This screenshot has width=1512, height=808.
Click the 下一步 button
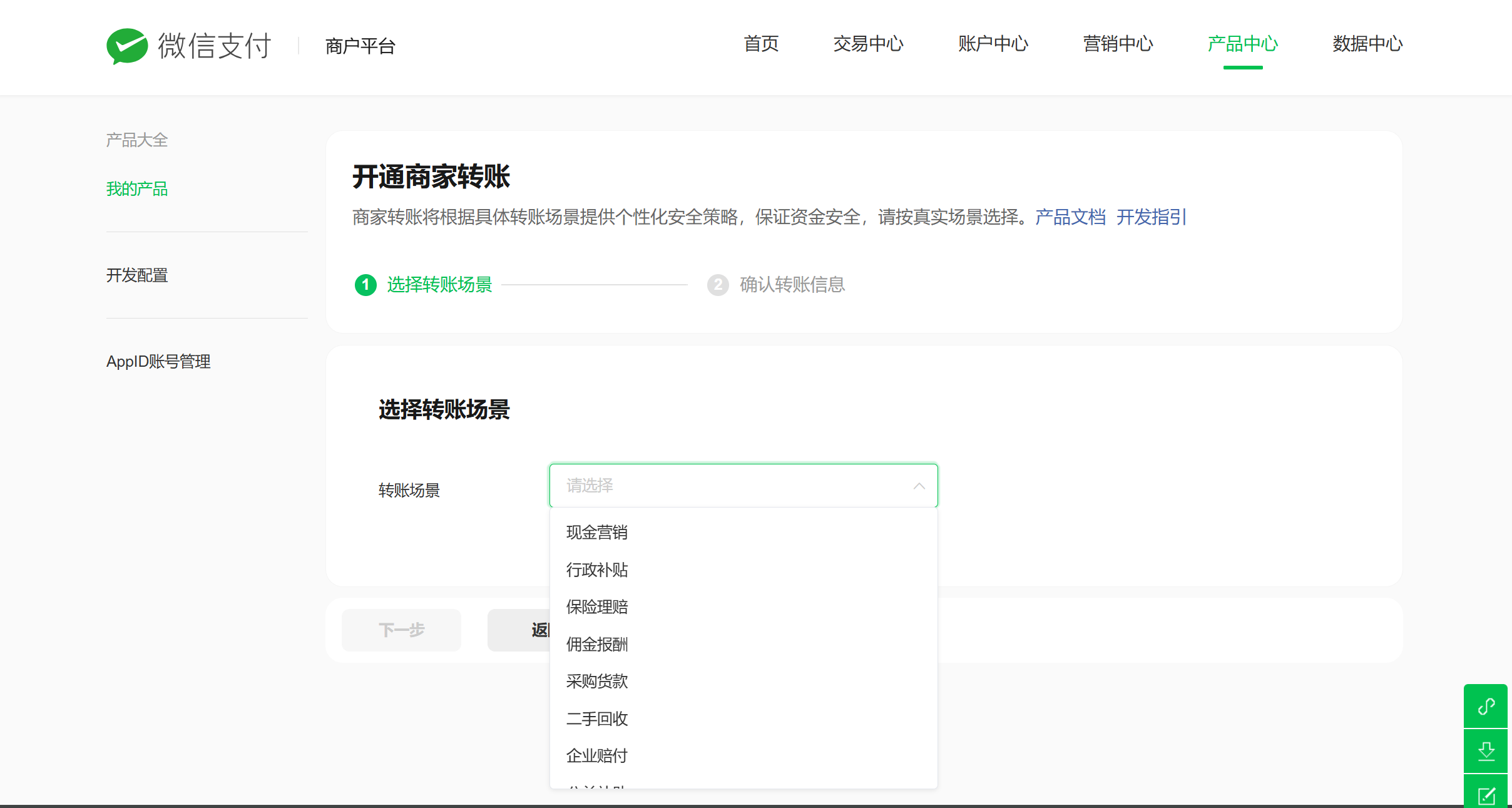pyautogui.click(x=401, y=630)
